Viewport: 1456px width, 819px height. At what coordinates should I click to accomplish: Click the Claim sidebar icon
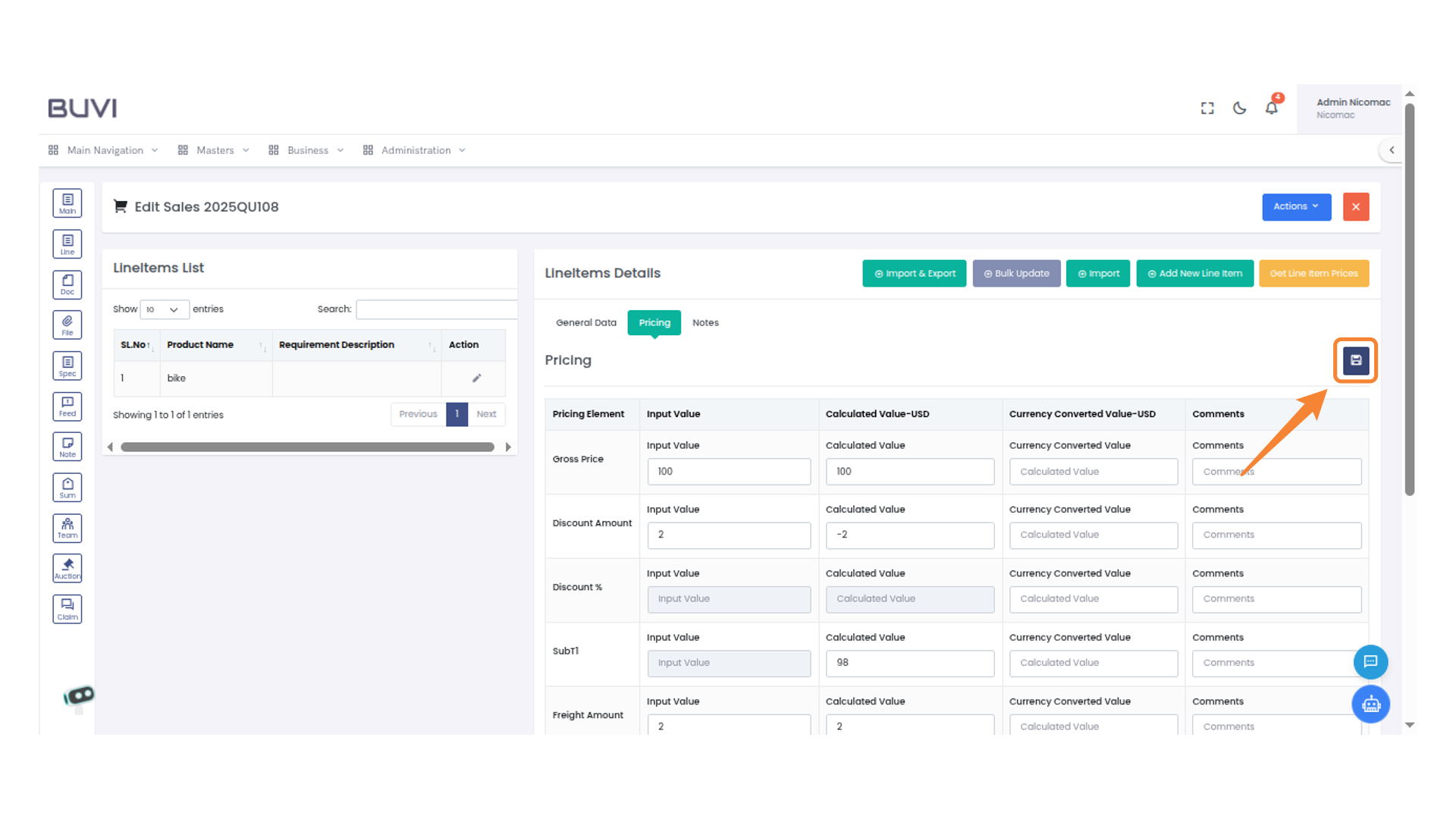coord(67,609)
